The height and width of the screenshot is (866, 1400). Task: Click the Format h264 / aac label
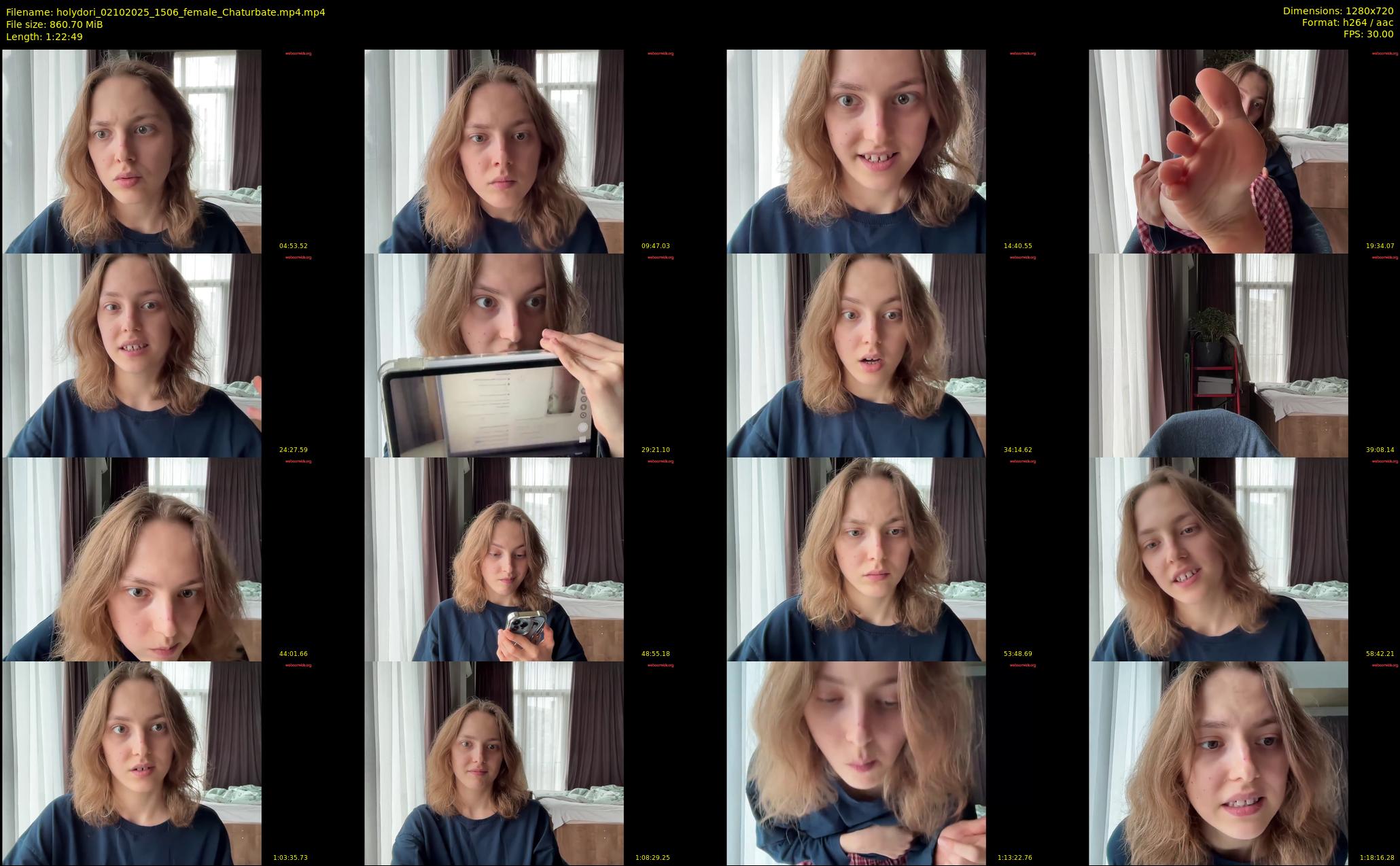(1348, 23)
